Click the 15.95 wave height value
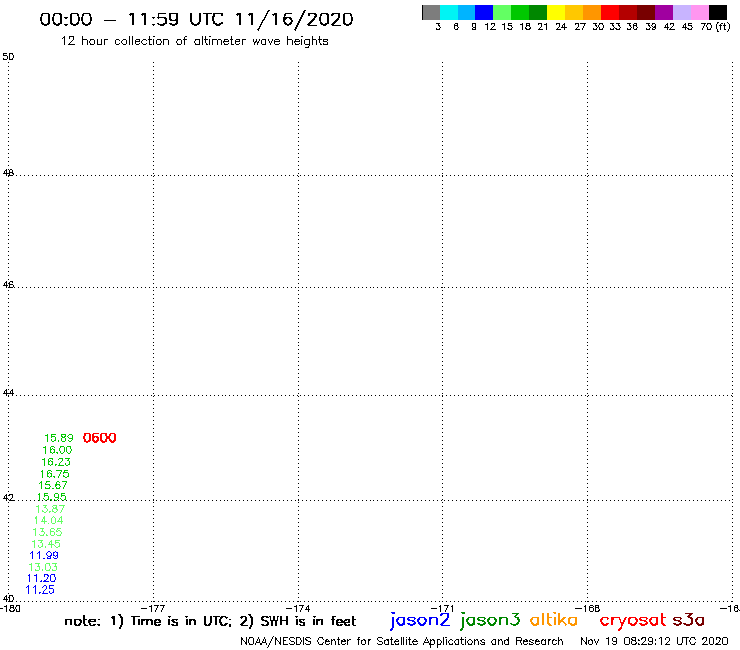This screenshot has height=650, width=740. click(51, 497)
